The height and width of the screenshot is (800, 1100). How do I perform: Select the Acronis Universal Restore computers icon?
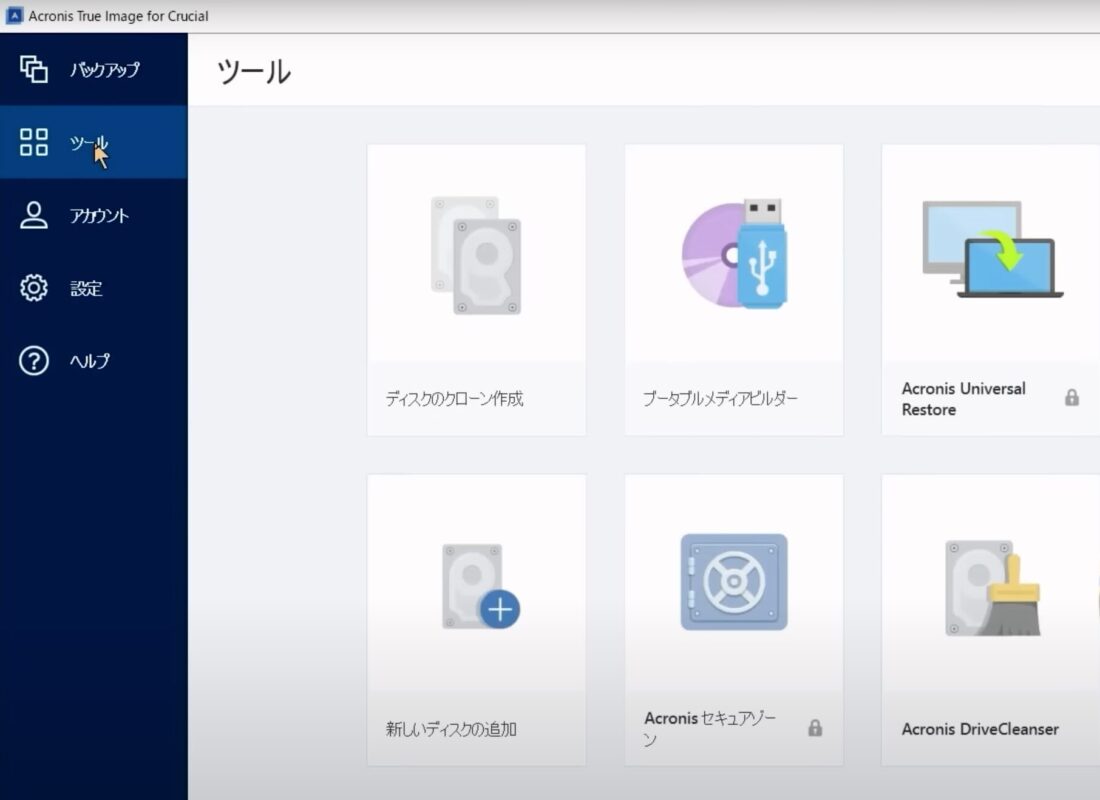pyautogui.click(x=990, y=250)
